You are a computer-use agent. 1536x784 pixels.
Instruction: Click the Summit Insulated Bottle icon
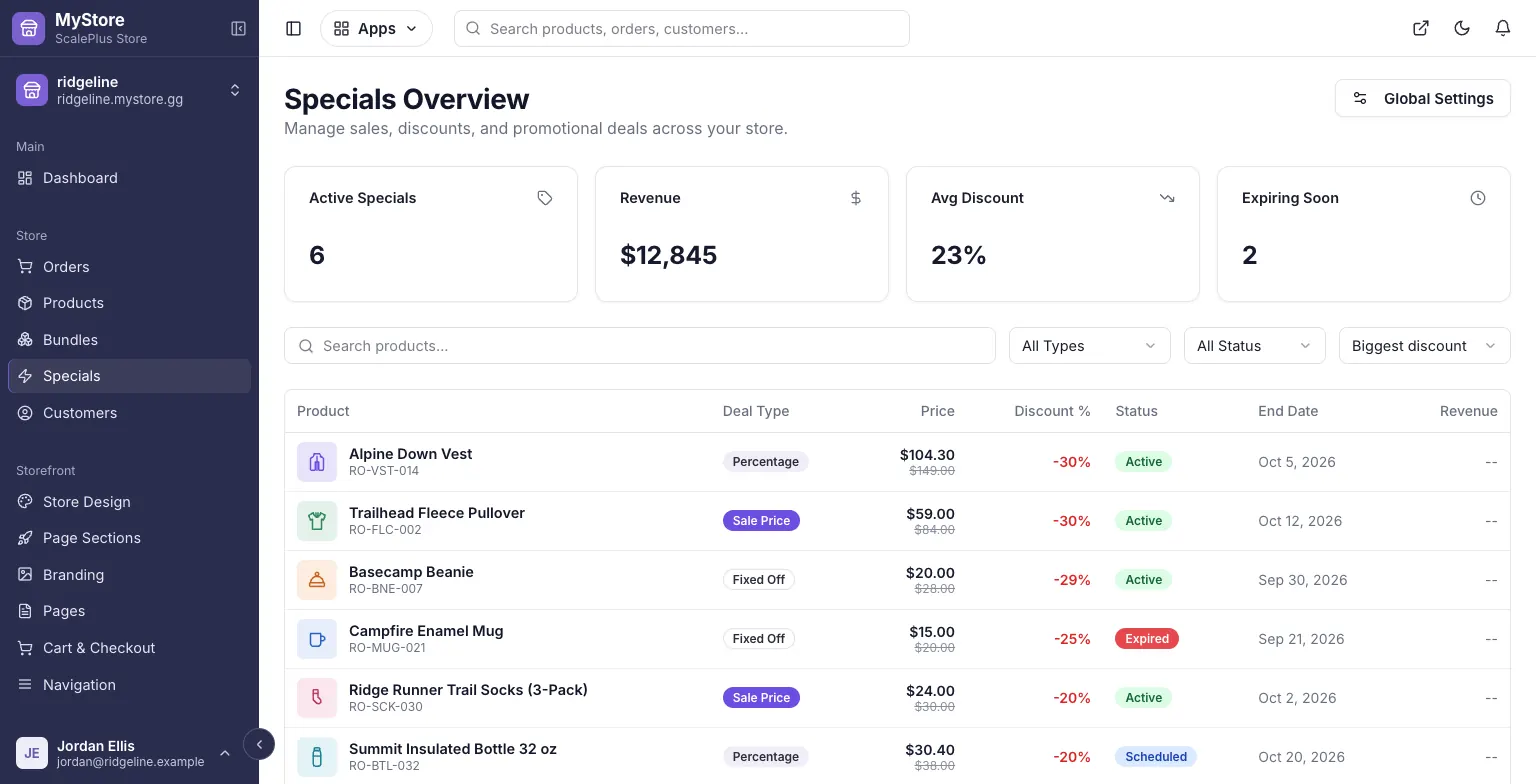317,757
